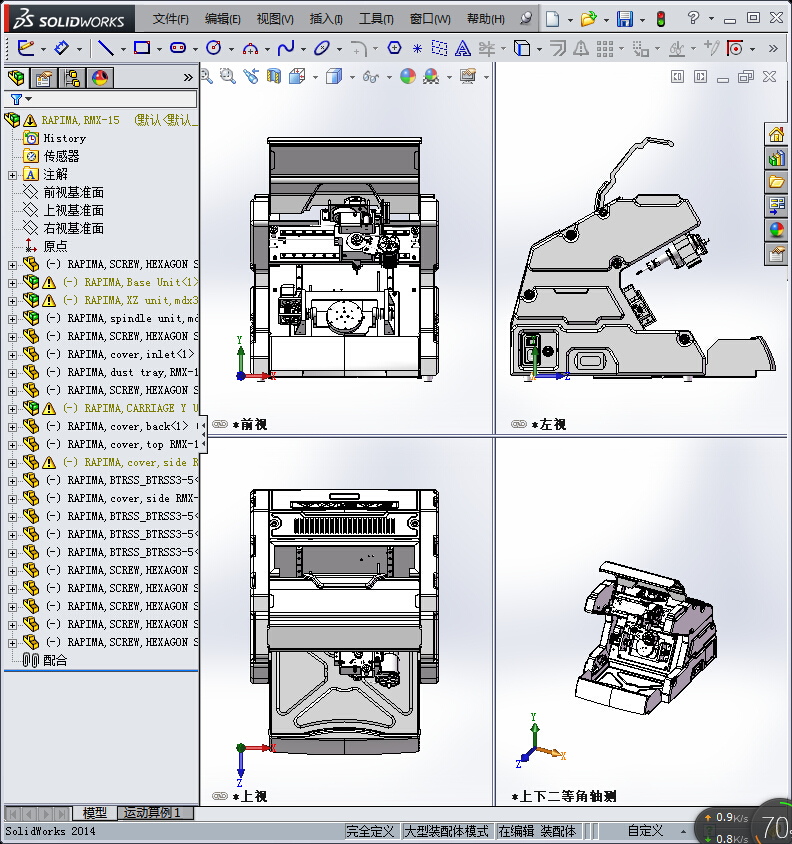The width and height of the screenshot is (792, 844).
Task: Click the Section View icon
Action: (274, 76)
